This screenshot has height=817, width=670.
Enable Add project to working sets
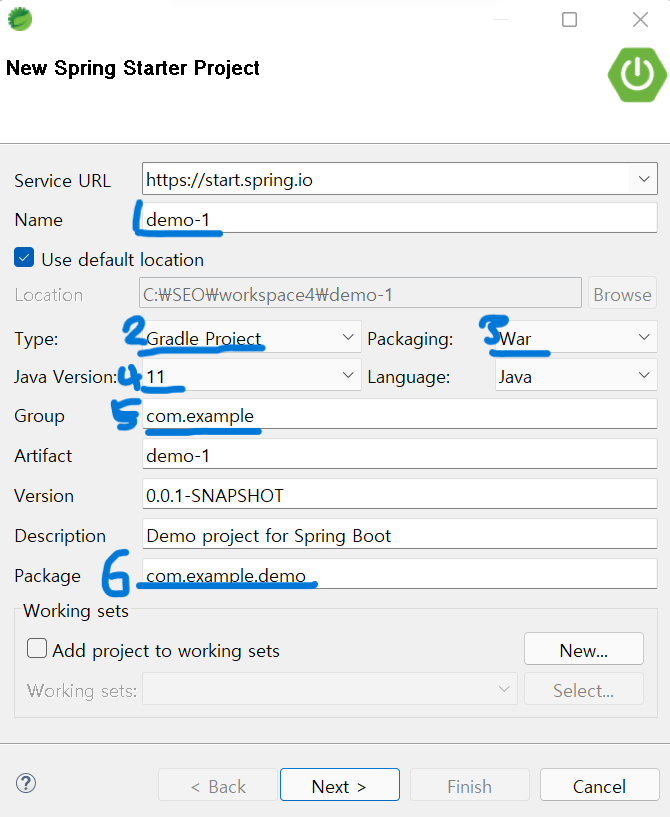point(37,649)
